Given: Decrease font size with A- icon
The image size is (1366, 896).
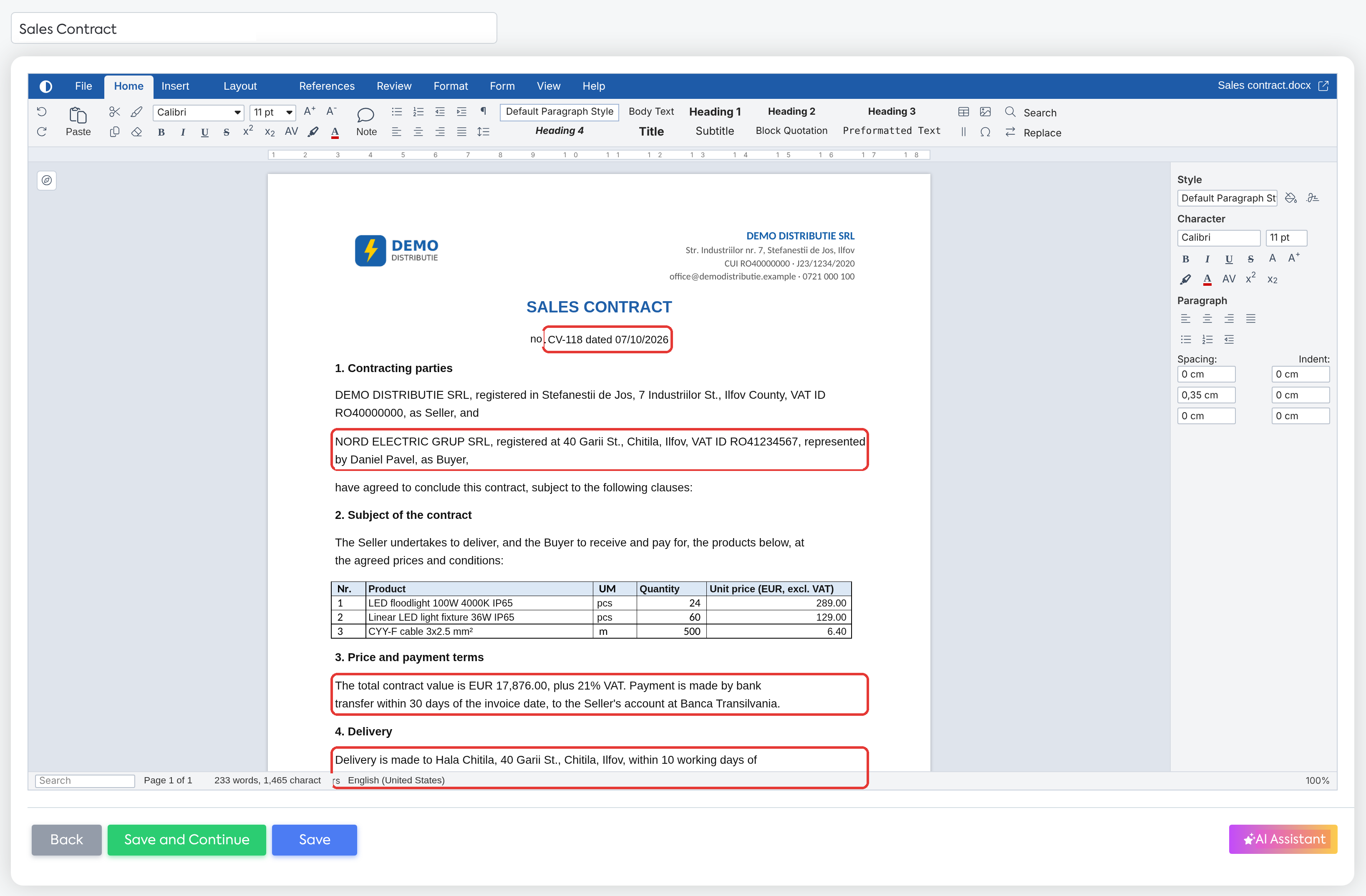Looking at the screenshot, I should 331,111.
